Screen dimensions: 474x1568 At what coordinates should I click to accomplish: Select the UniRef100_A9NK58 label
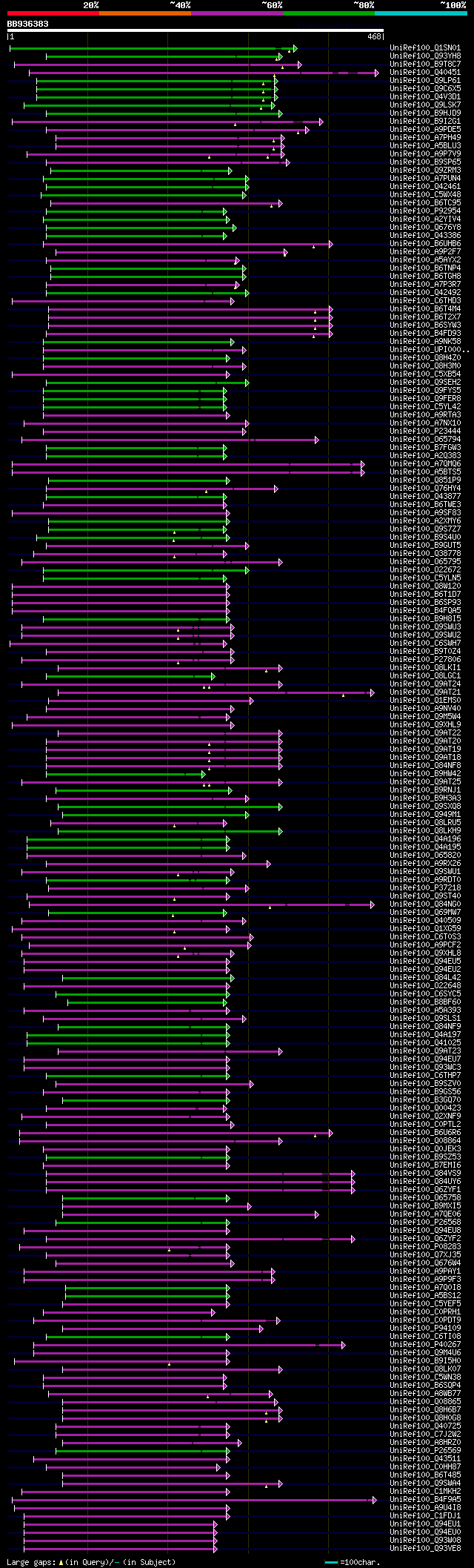425,342
